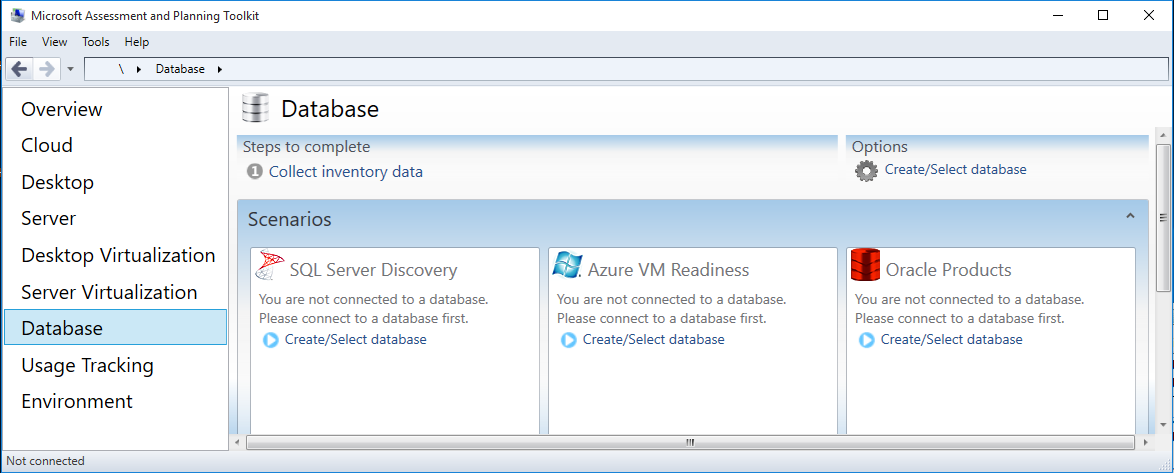Click the Azure VM Readiness card title
The width and height of the screenshot is (1174, 473).
coord(669,269)
